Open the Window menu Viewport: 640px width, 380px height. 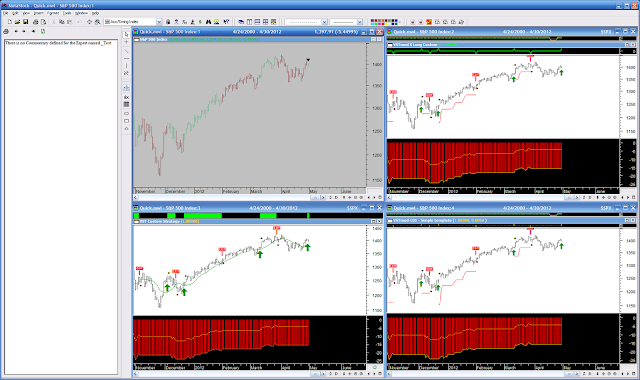[81, 13]
